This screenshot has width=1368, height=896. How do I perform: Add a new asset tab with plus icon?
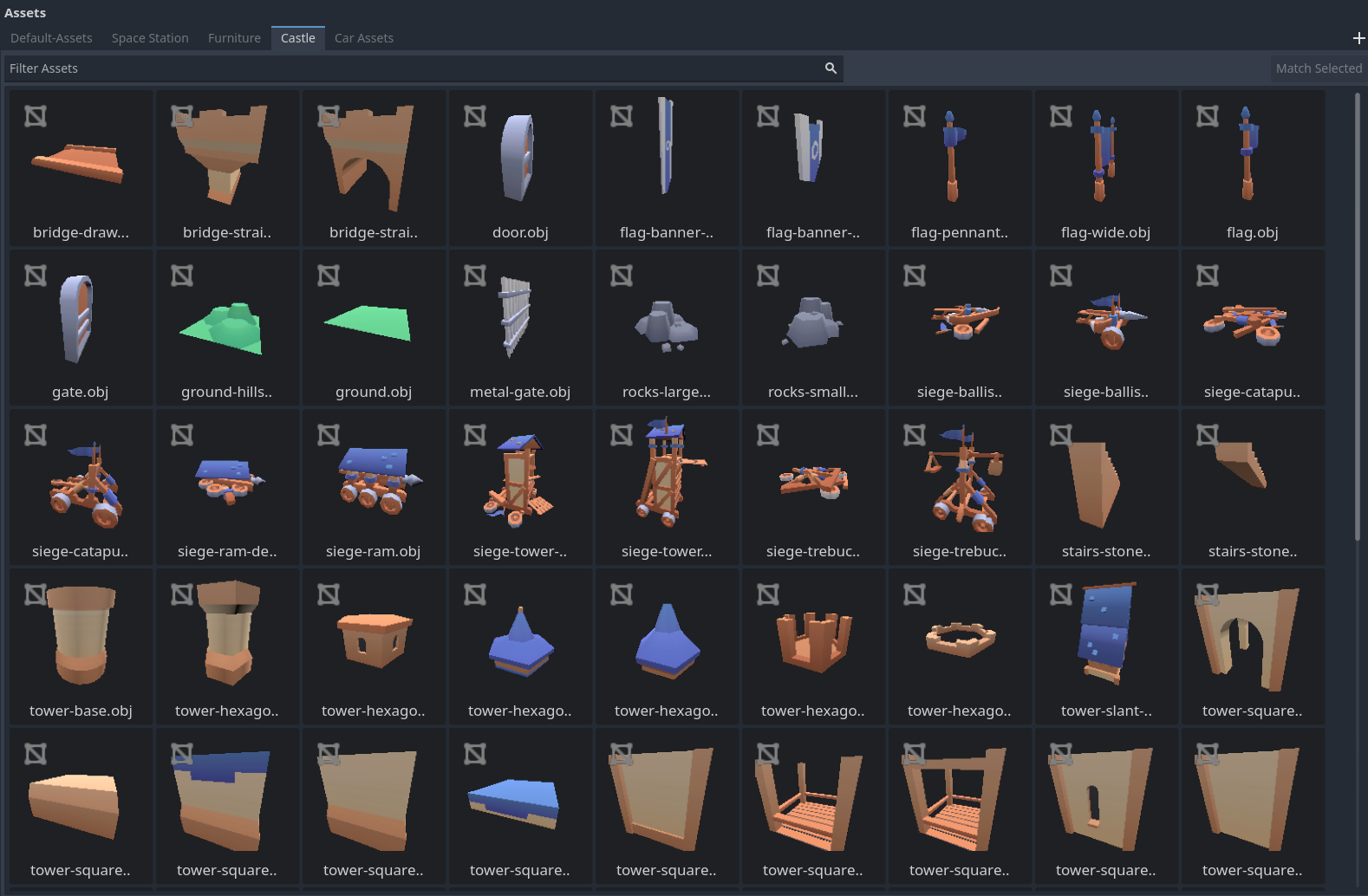pos(1358,38)
